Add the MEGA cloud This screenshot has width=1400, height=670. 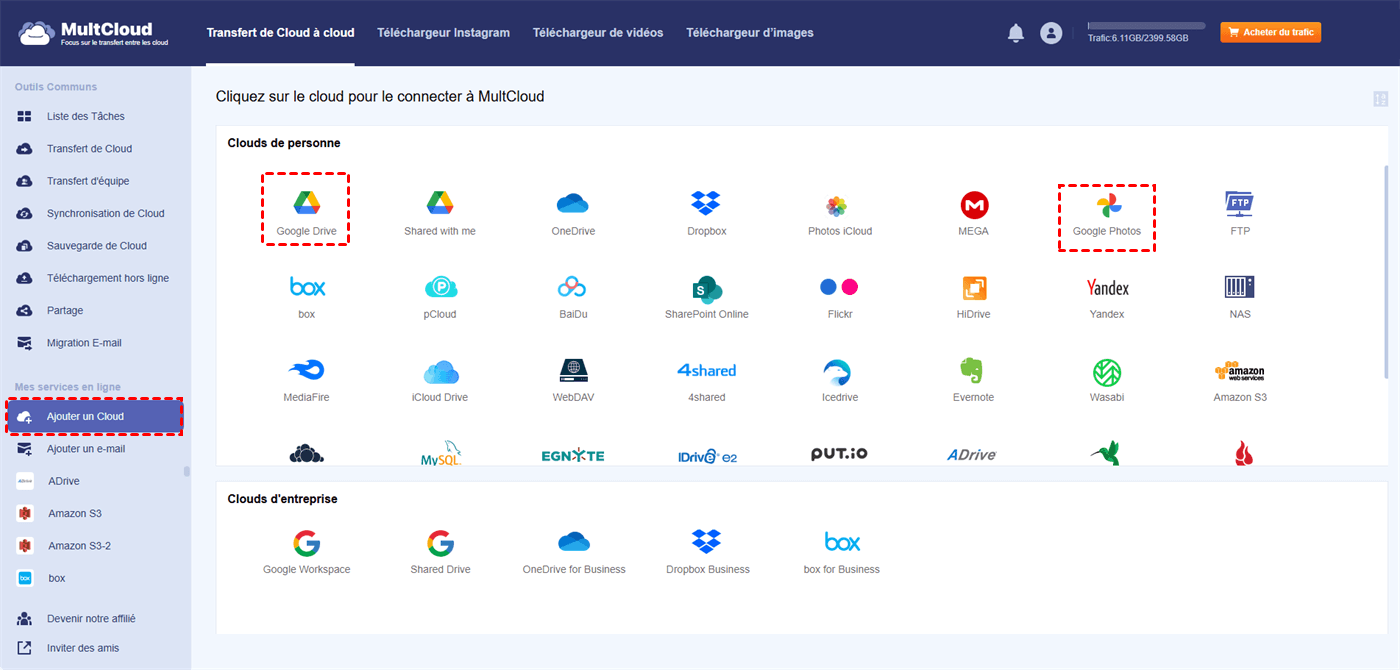pyautogui.click(x=974, y=206)
